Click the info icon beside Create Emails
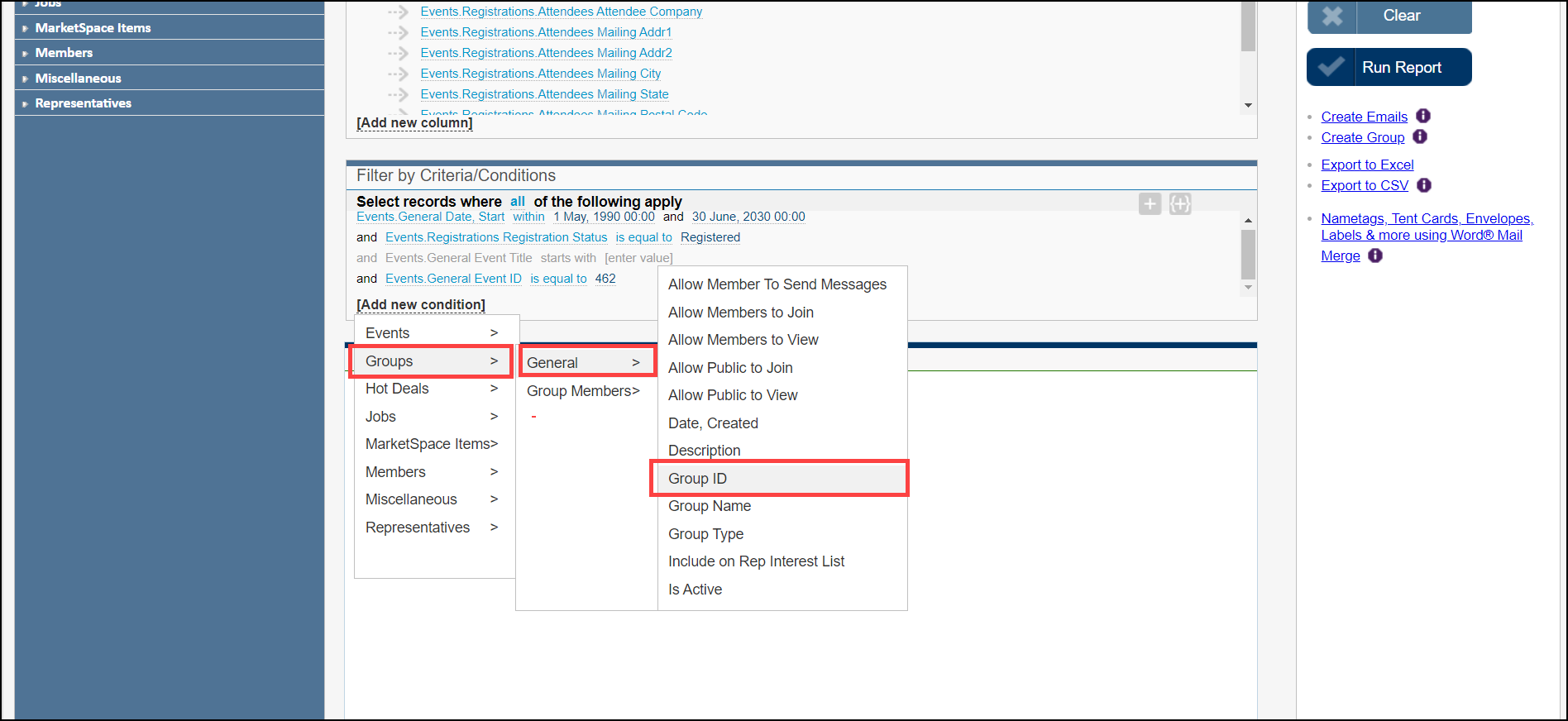 click(x=1422, y=116)
